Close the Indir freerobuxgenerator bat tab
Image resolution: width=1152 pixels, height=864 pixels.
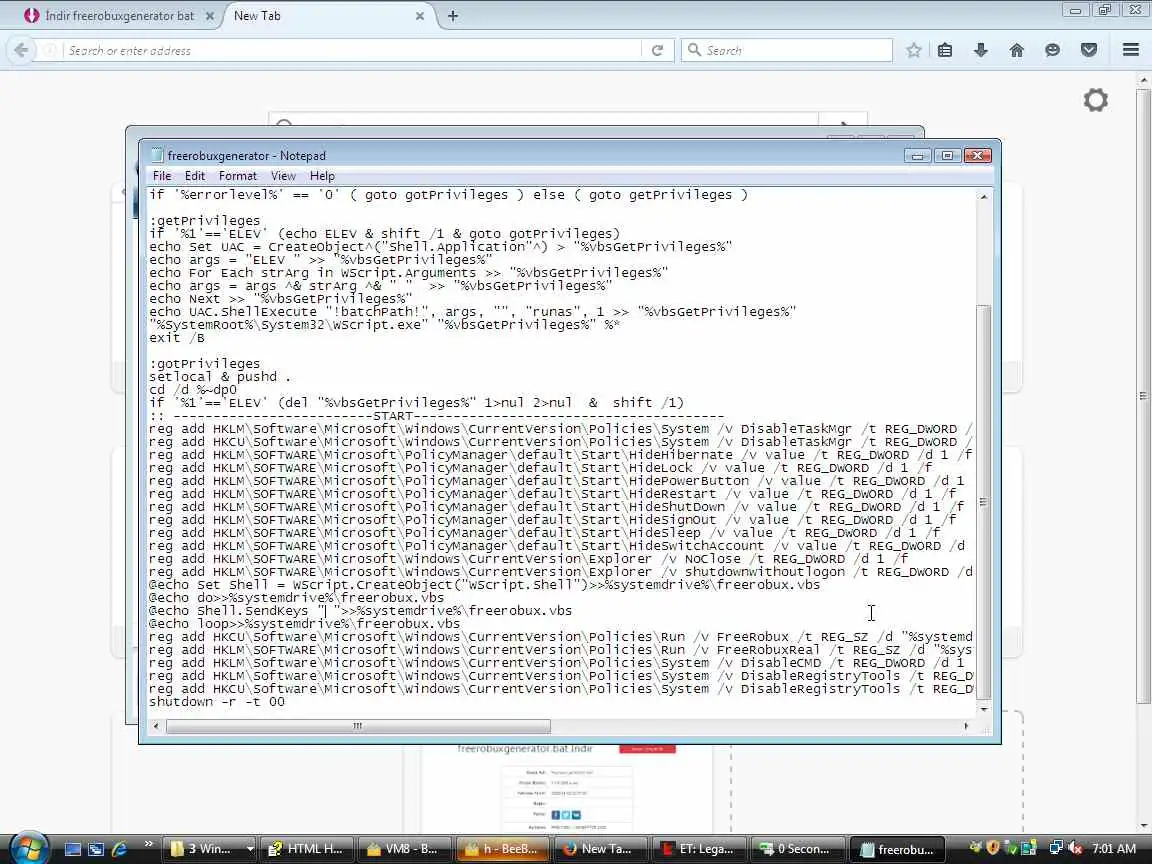tap(209, 15)
